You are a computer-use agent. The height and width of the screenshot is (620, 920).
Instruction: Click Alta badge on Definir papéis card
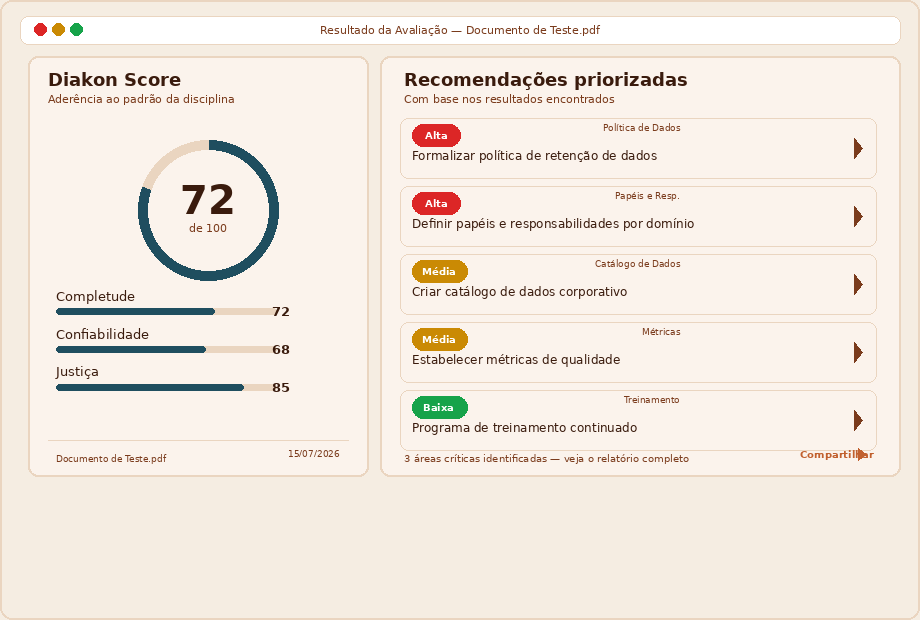tap(436, 204)
